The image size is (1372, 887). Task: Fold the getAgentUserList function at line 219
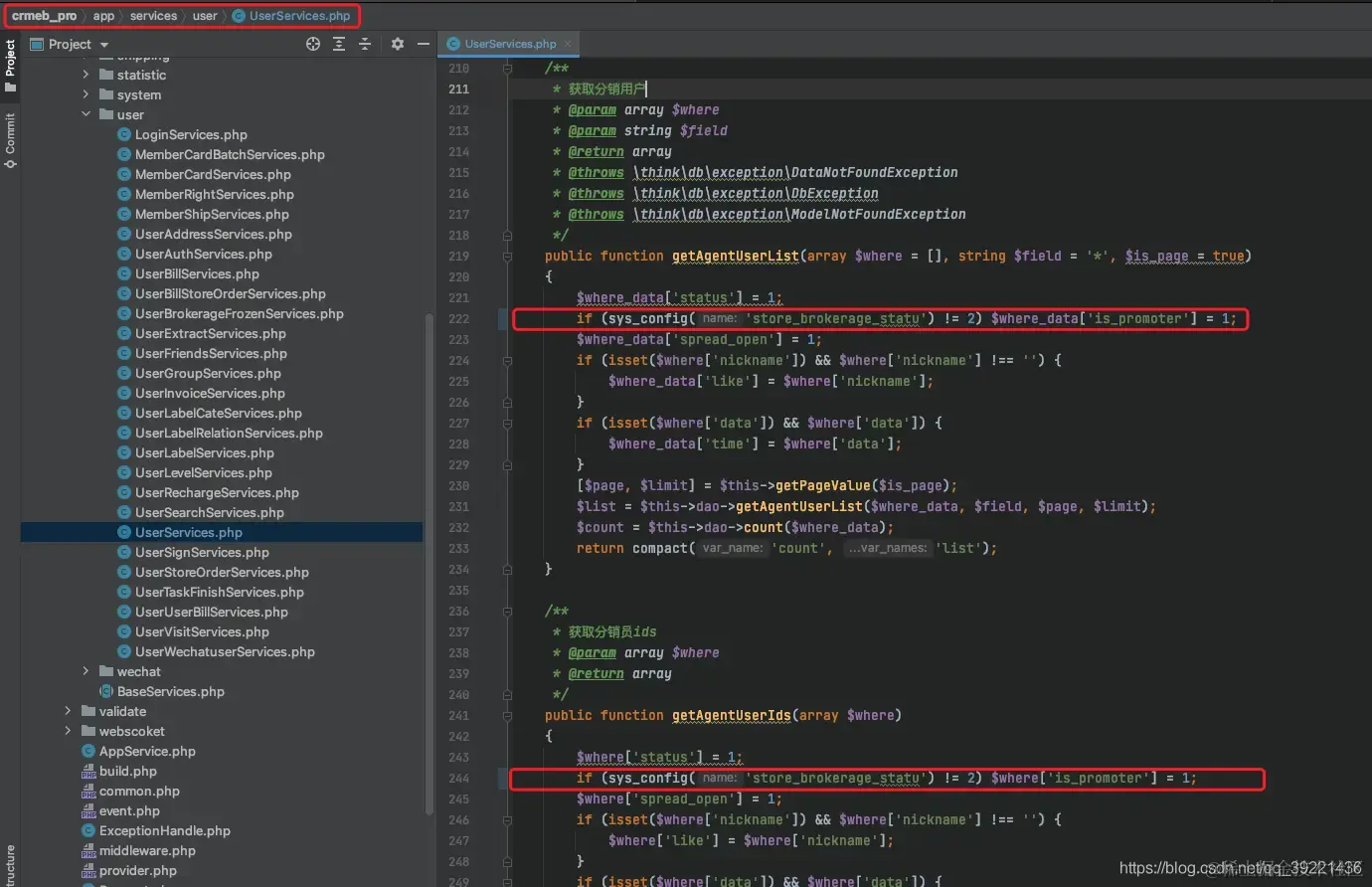click(x=507, y=257)
